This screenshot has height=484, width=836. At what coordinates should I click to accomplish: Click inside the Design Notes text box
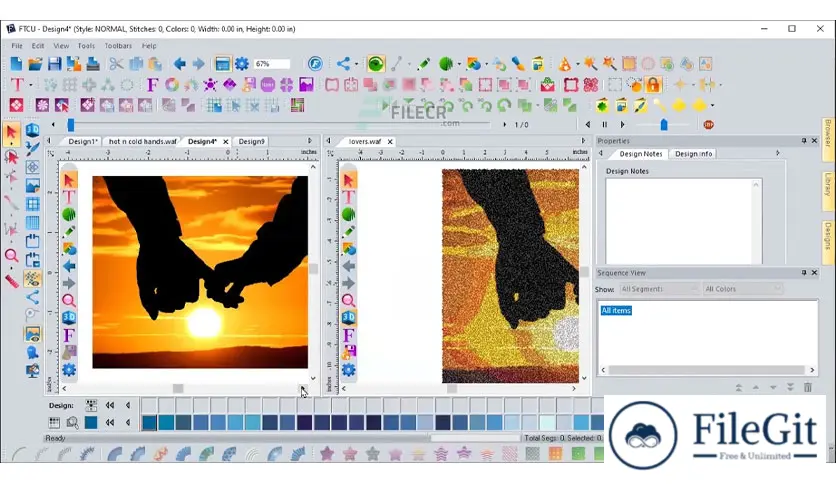click(684, 221)
